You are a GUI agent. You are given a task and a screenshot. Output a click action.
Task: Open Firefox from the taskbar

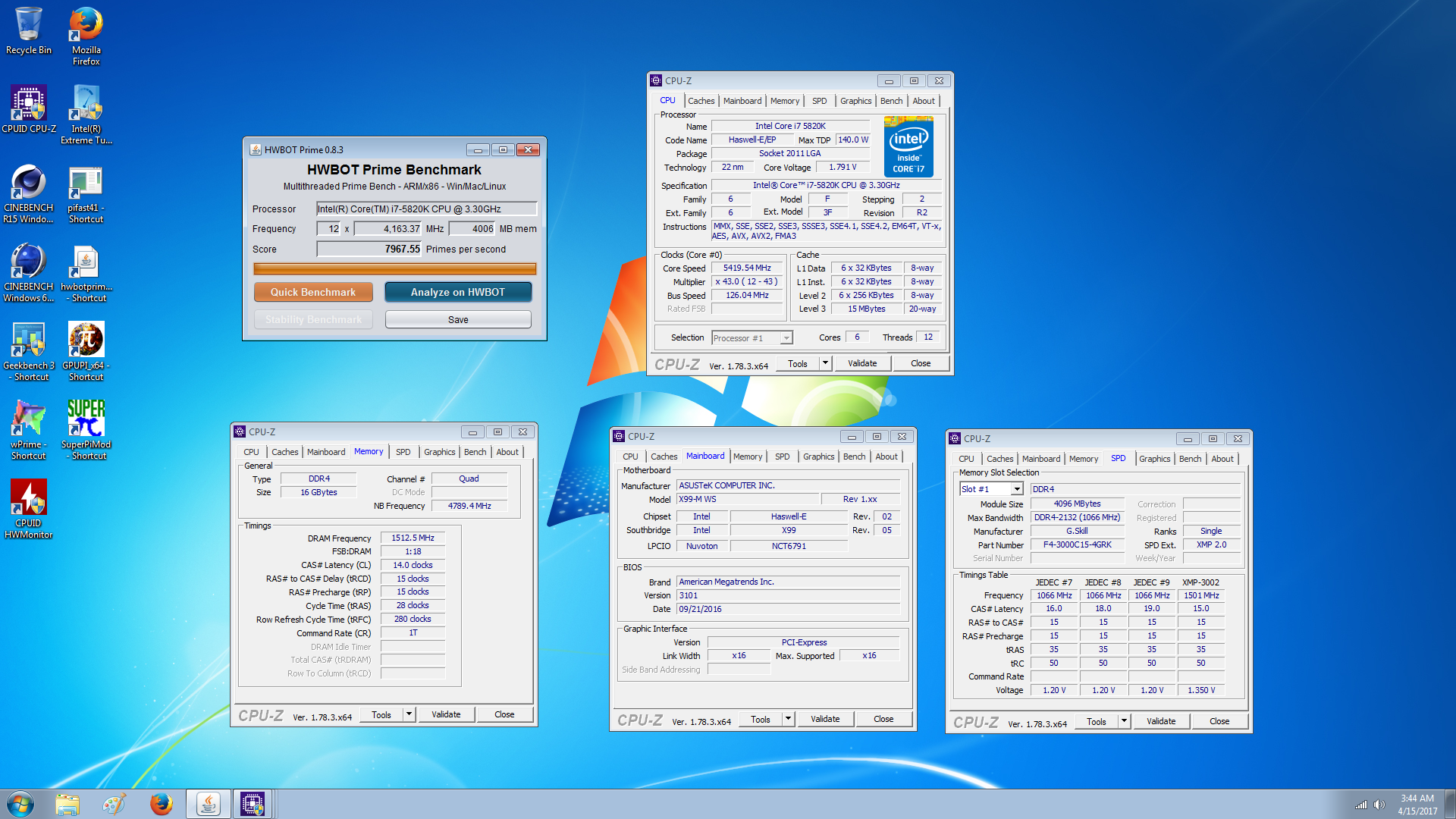point(162,804)
